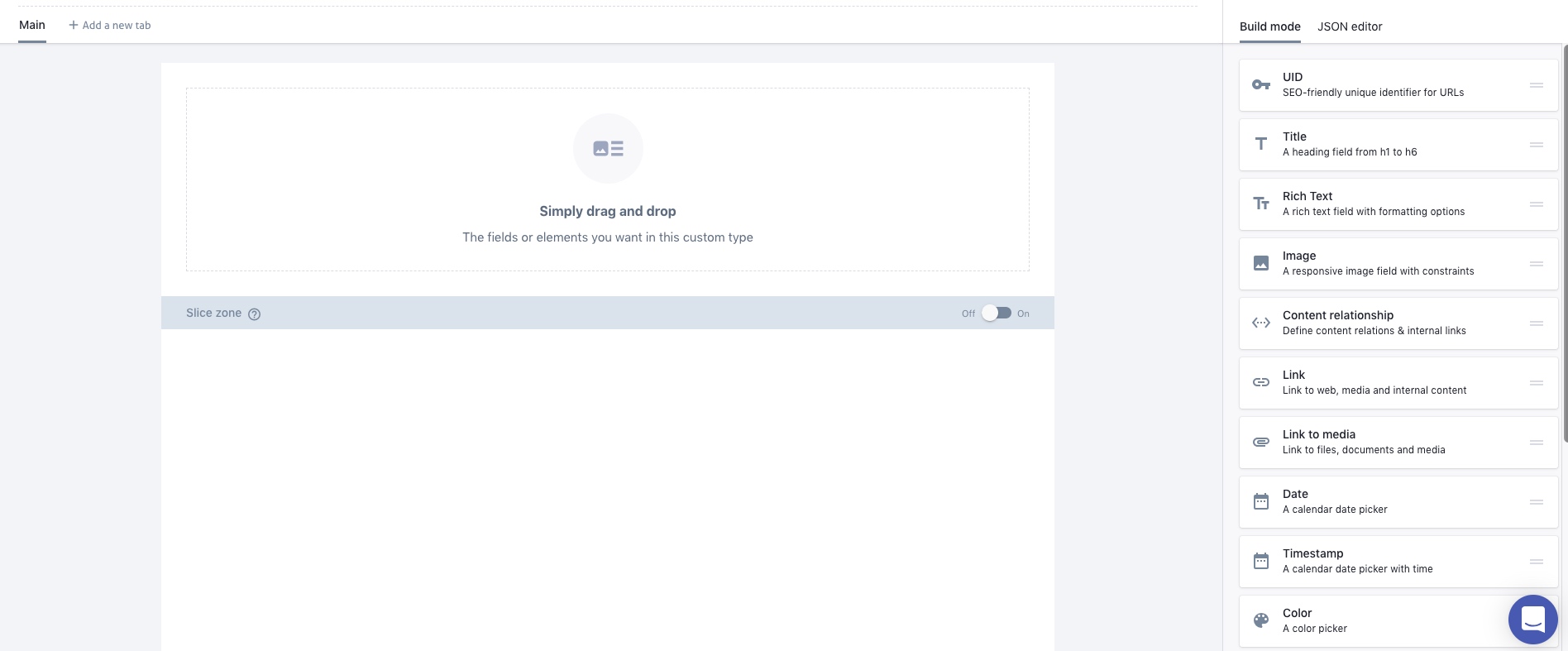Click the UID key icon
1568x651 pixels.
(x=1261, y=84)
